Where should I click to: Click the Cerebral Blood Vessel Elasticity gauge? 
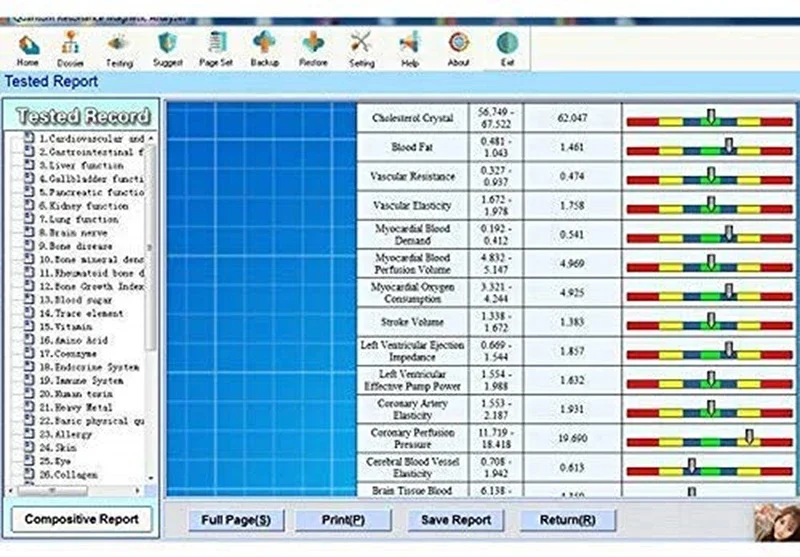click(709, 468)
